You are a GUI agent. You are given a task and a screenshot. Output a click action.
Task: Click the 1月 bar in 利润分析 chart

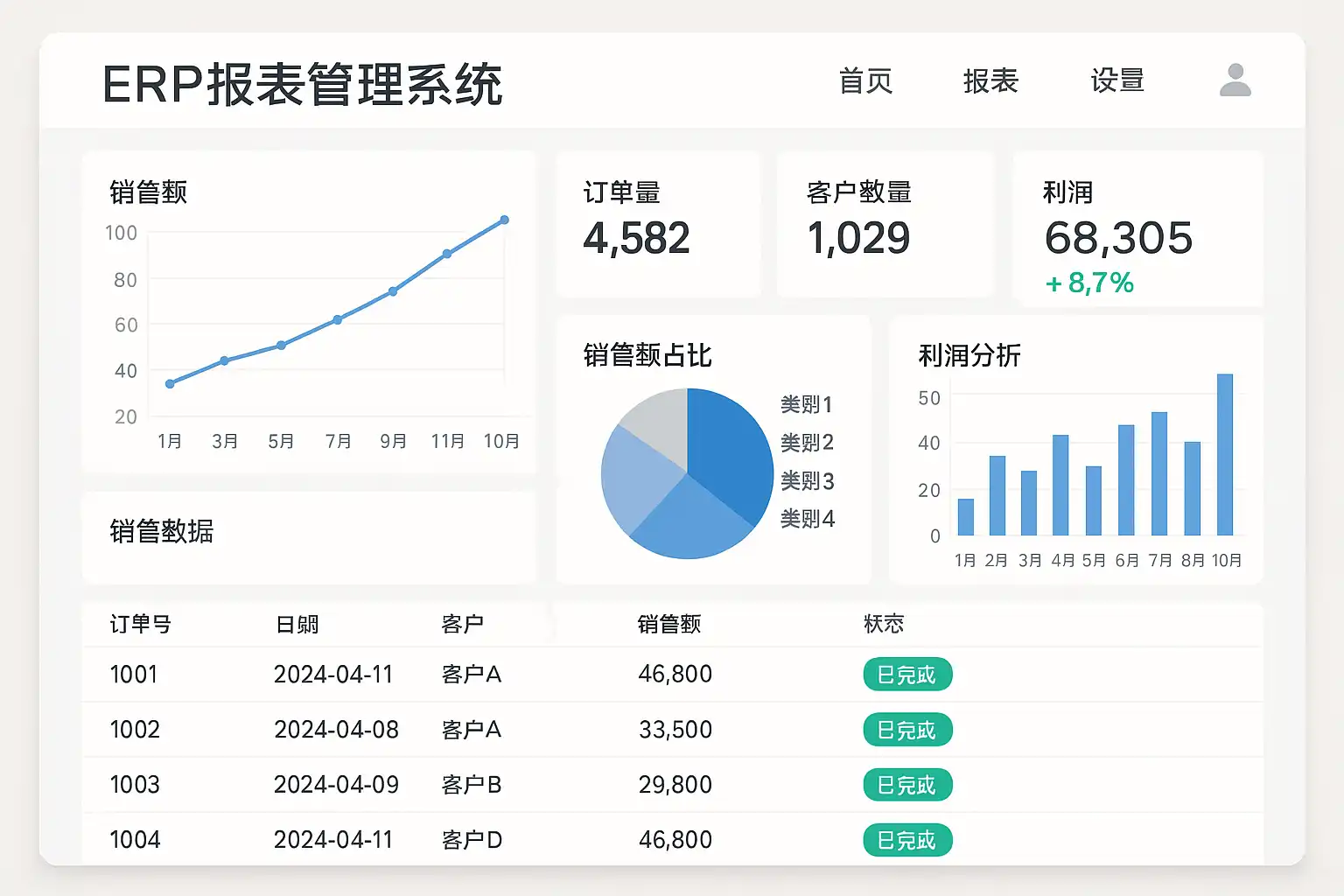[965, 517]
